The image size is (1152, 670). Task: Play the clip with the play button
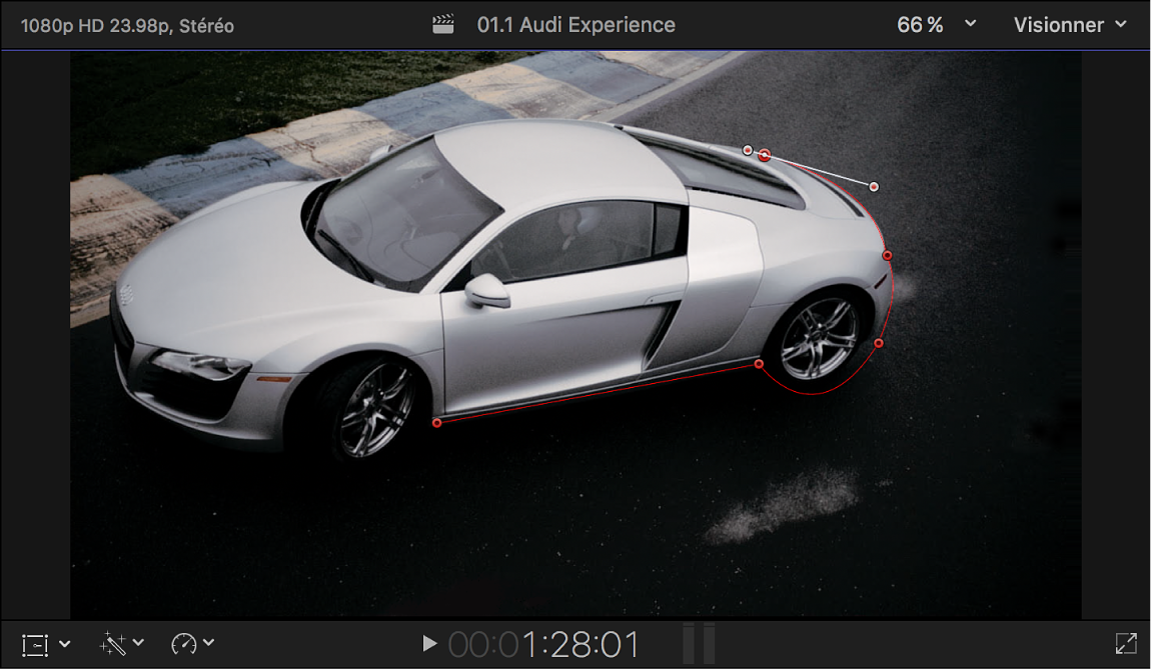pos(429,644)
